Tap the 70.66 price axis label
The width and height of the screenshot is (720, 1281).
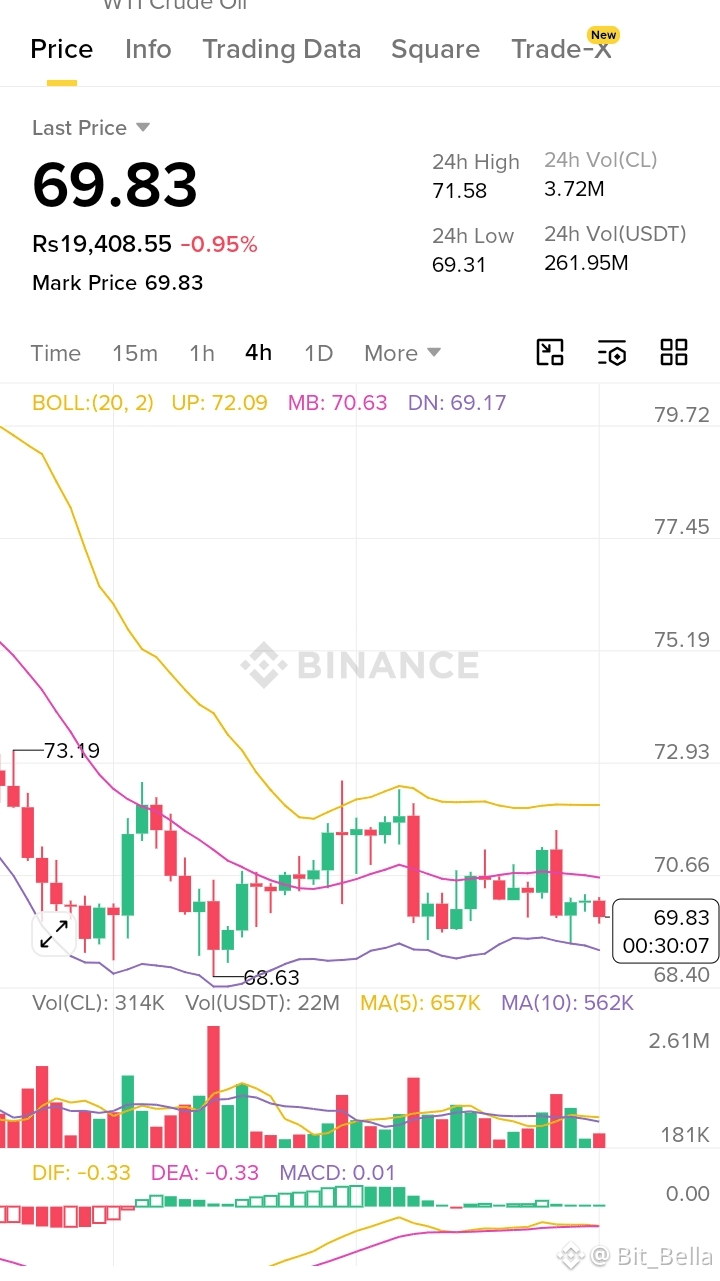pyautogui.click(x=682, y=865)
